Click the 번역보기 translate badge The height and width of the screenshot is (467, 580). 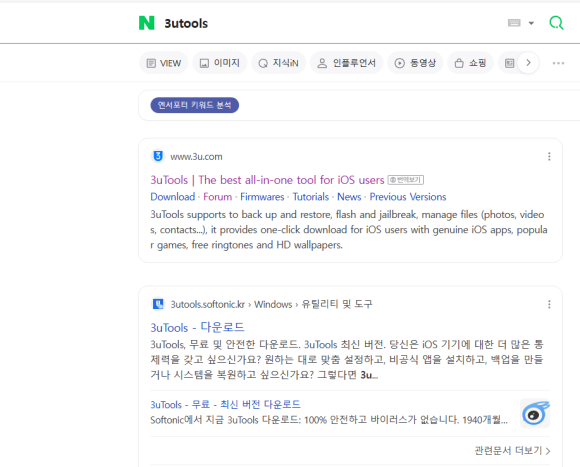tap(405, 180)
